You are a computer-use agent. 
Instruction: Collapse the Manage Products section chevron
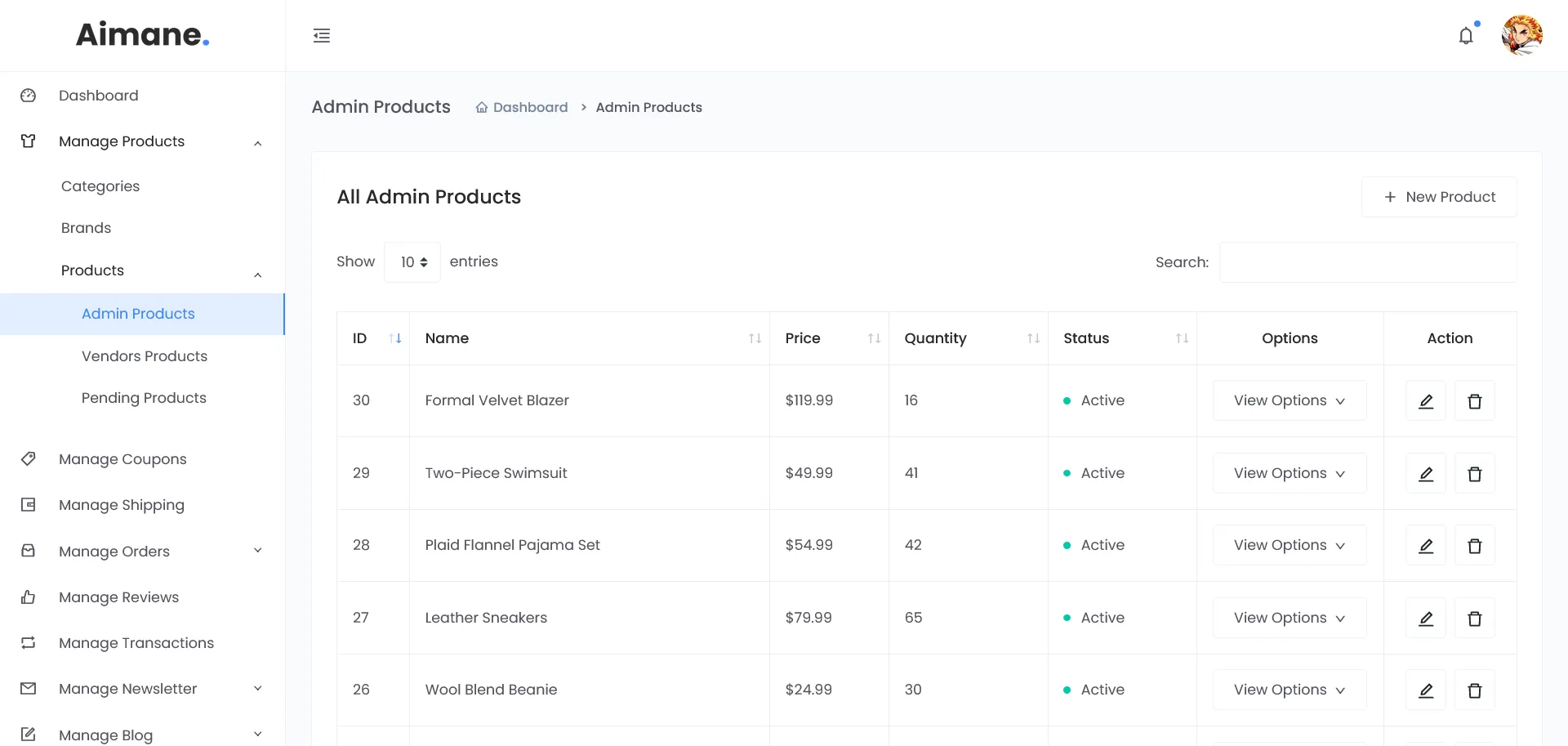tap(258, 143)
